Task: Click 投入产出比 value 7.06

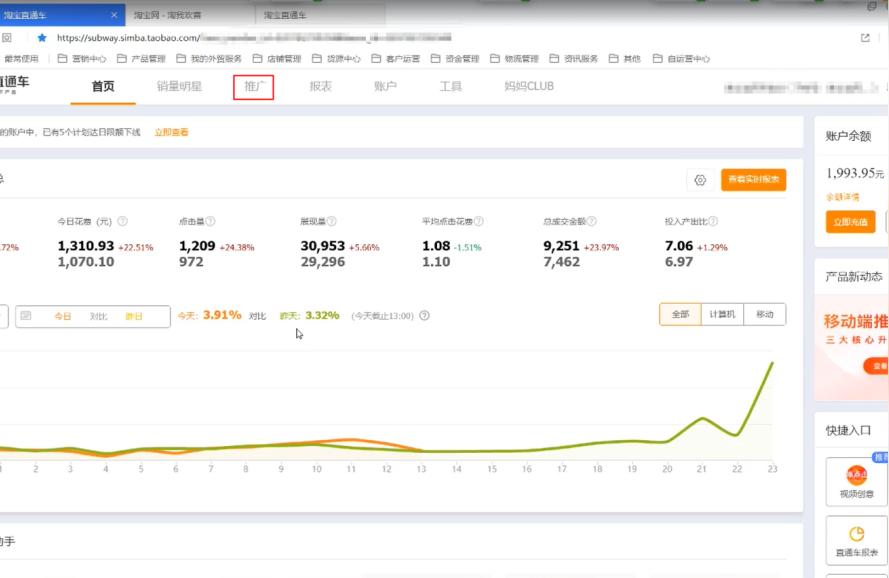Action: [679, 246]
